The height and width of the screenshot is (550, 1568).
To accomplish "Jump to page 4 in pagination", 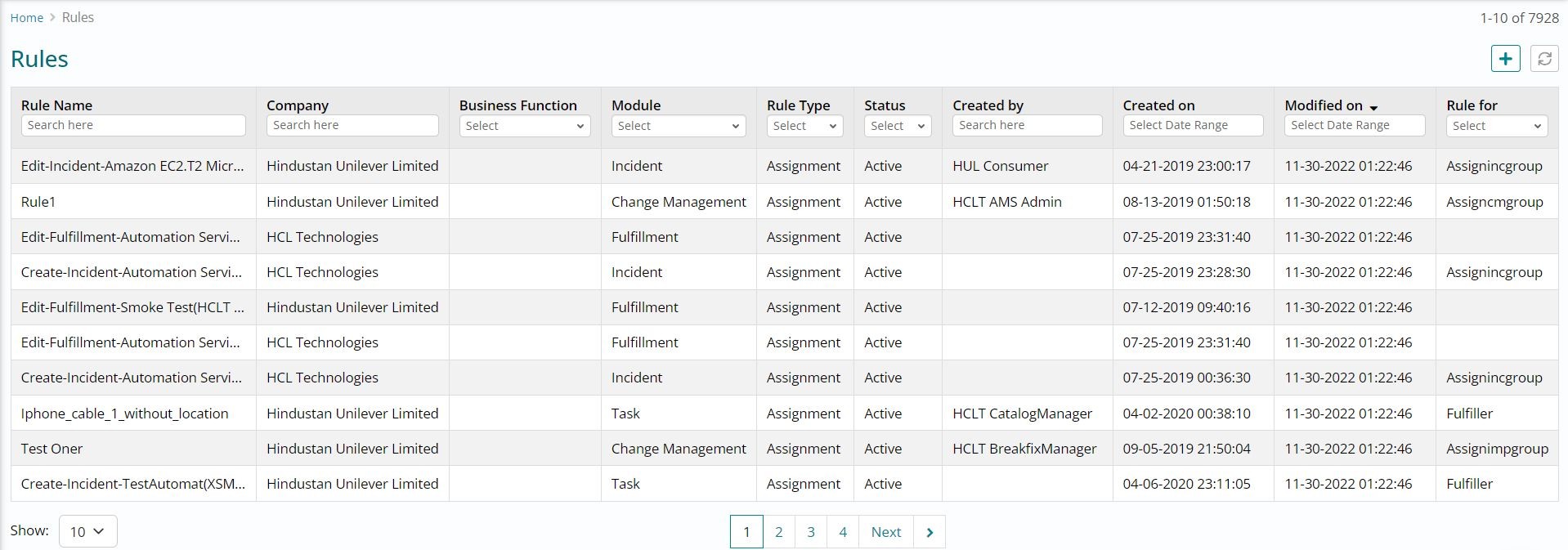I will click(x=843, y=532).
